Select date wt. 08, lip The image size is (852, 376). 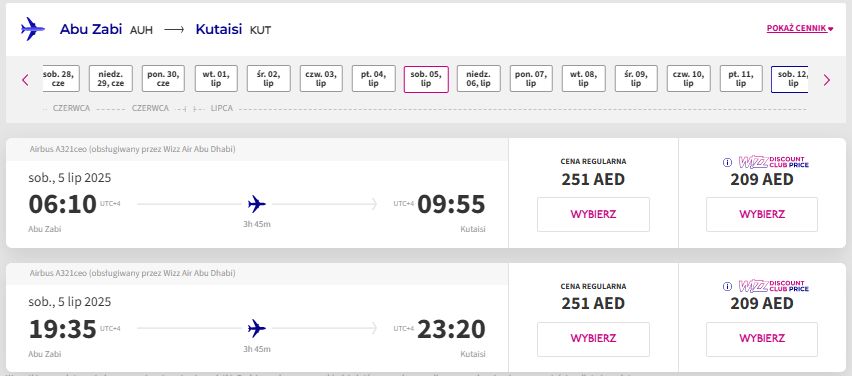pos(584,79)
